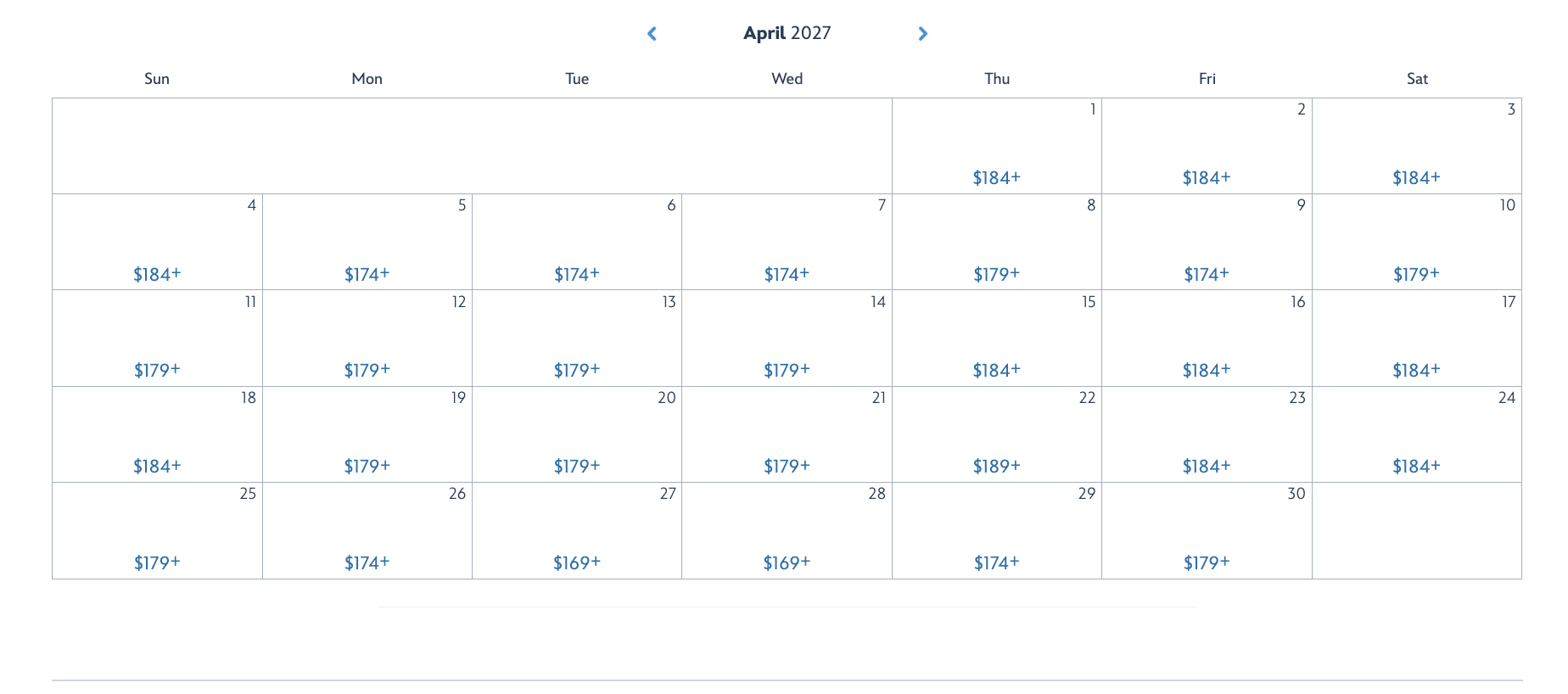The height and width of the screenshot is (694, 1568).
Task: Choose April 27 lowest $169+ price
Action: click(577, 562)
